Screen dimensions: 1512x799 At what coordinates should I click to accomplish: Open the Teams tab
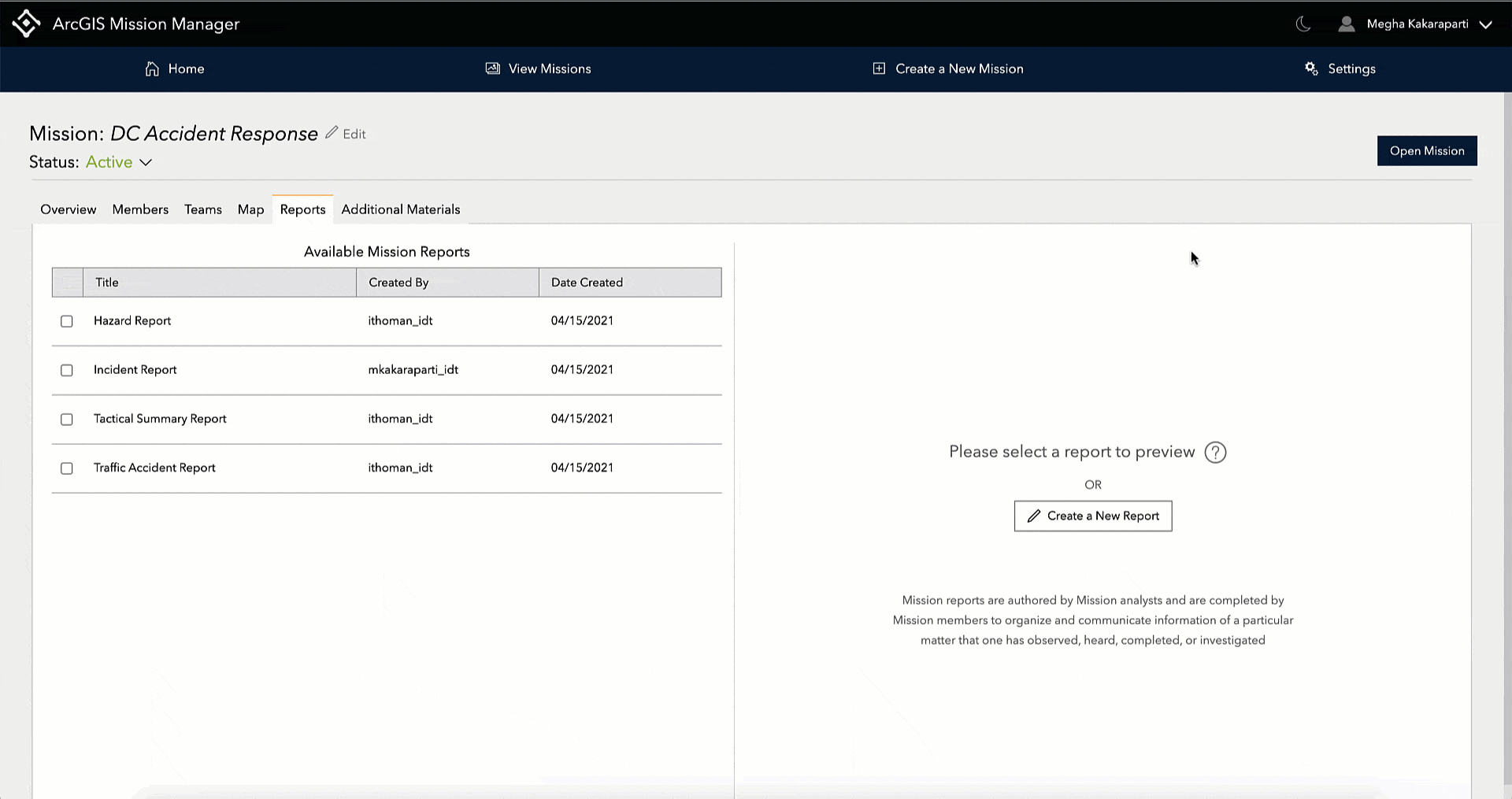click(203, 209)
